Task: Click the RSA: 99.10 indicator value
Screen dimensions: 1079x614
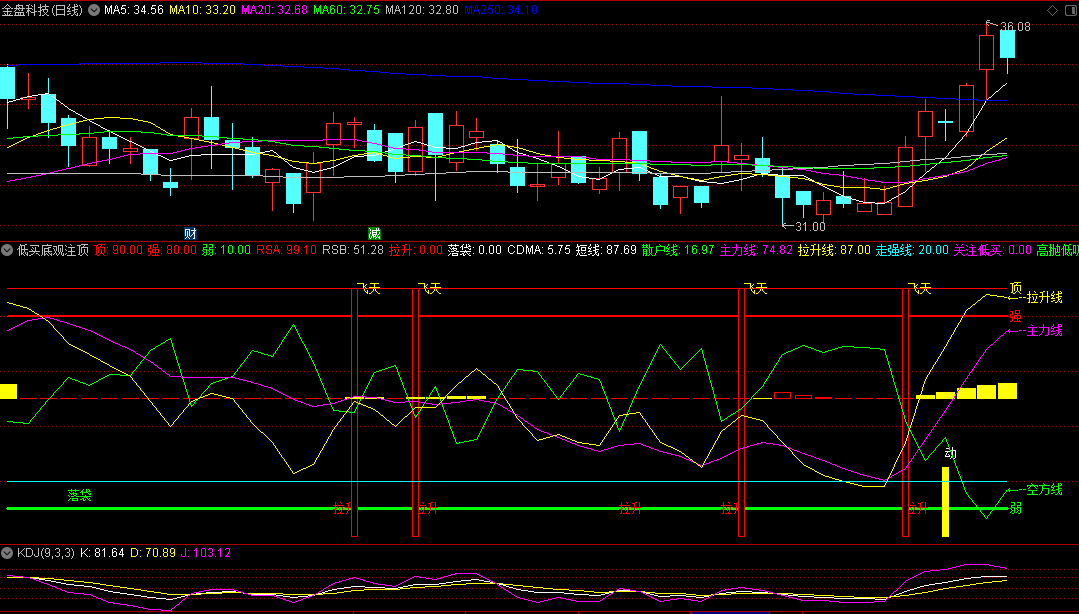Action: [286, 250]
